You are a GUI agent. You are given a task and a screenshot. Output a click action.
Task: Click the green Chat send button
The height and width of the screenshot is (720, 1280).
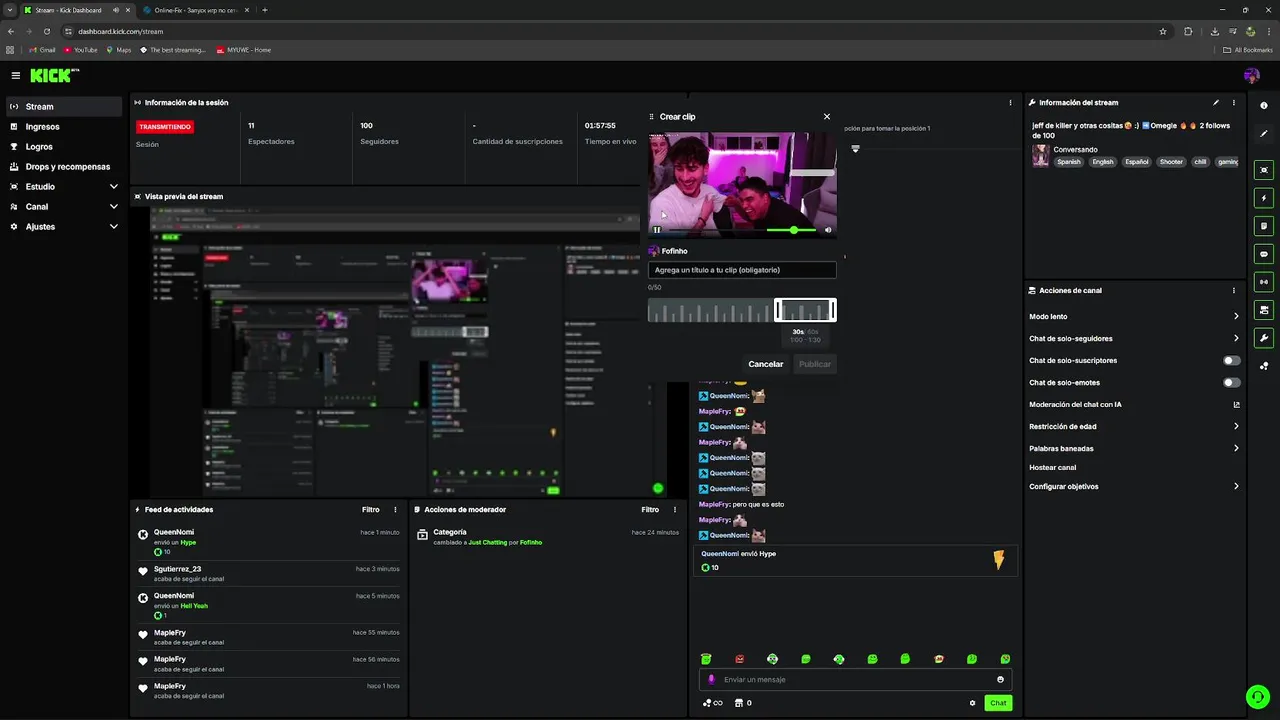tap(998, 703)
